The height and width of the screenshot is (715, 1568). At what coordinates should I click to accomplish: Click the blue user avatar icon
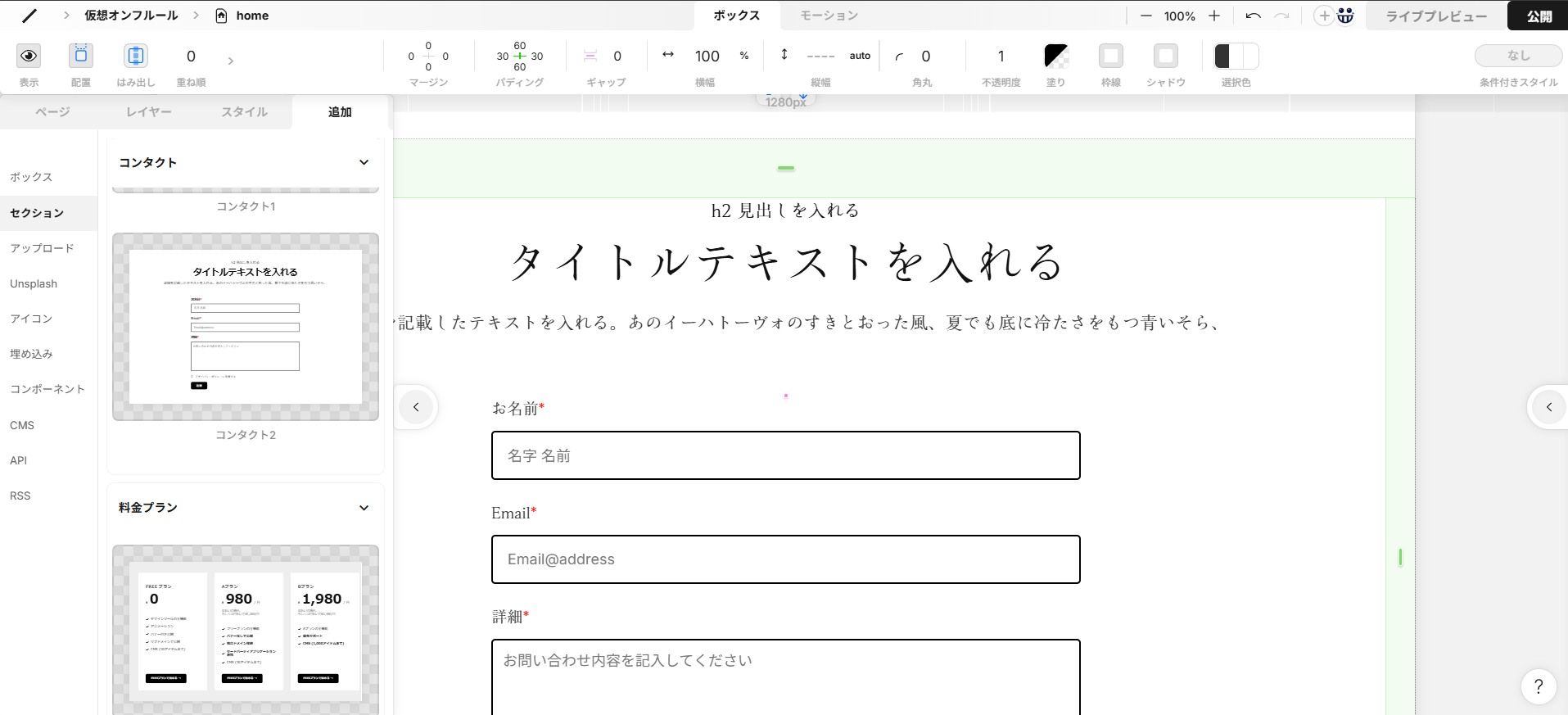pyautogui.click(x=1346, y=16)
